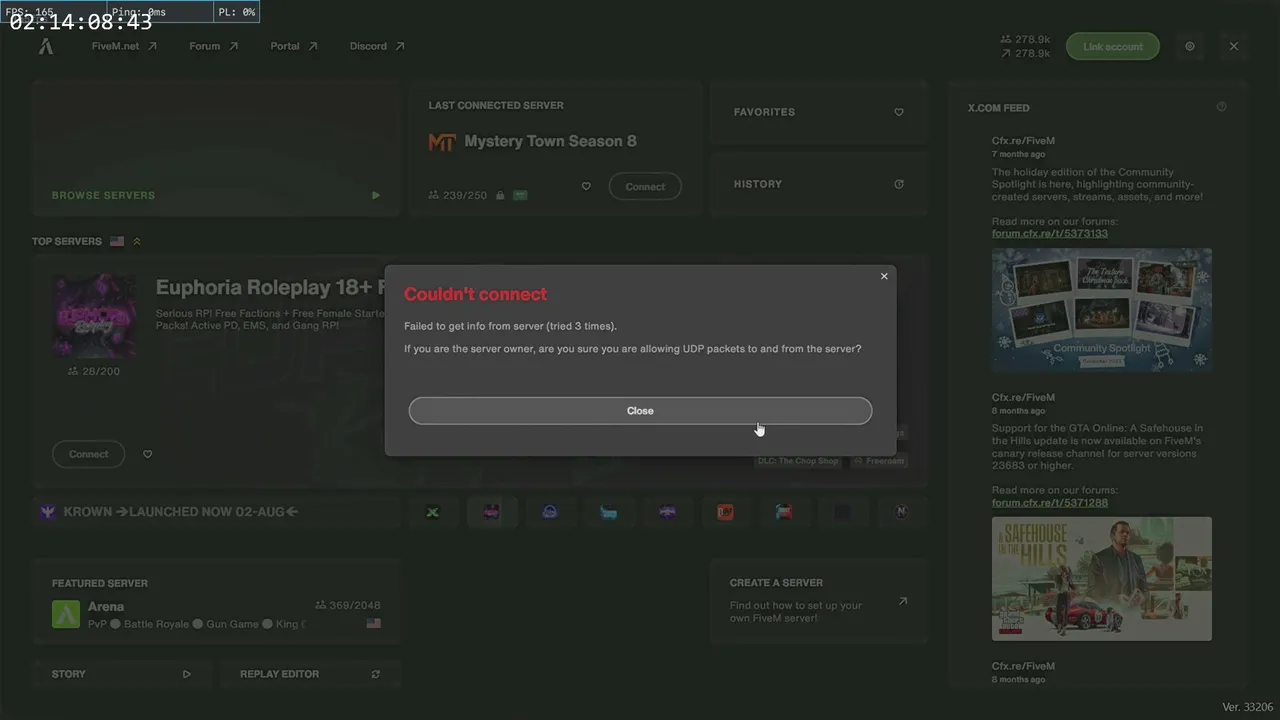
Task: Click the 28/200 player count on Euphoria
Action: (x=94, y=371)
